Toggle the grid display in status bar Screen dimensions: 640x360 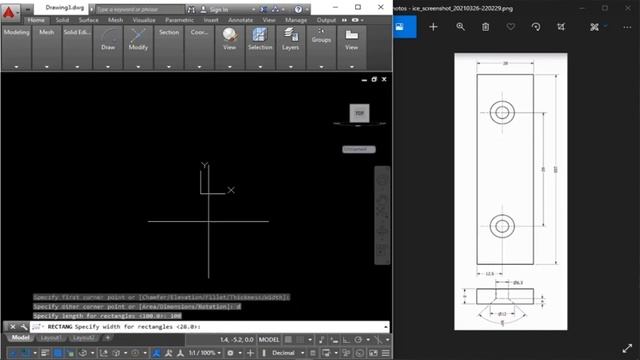tap(288, 340)
